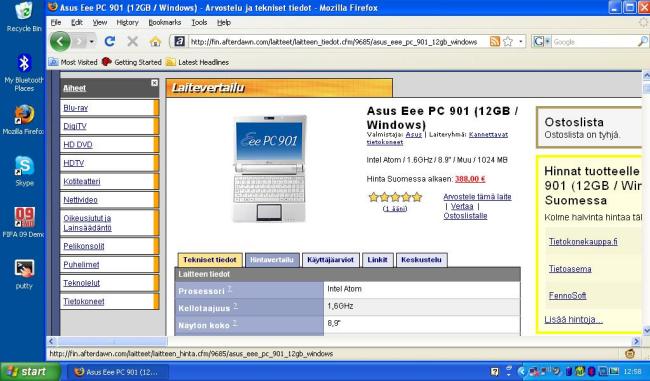Open the Bookmarks menu
The height and width of the screenshot is (381, 650).
pyautogui.click(x=165, y=22)
